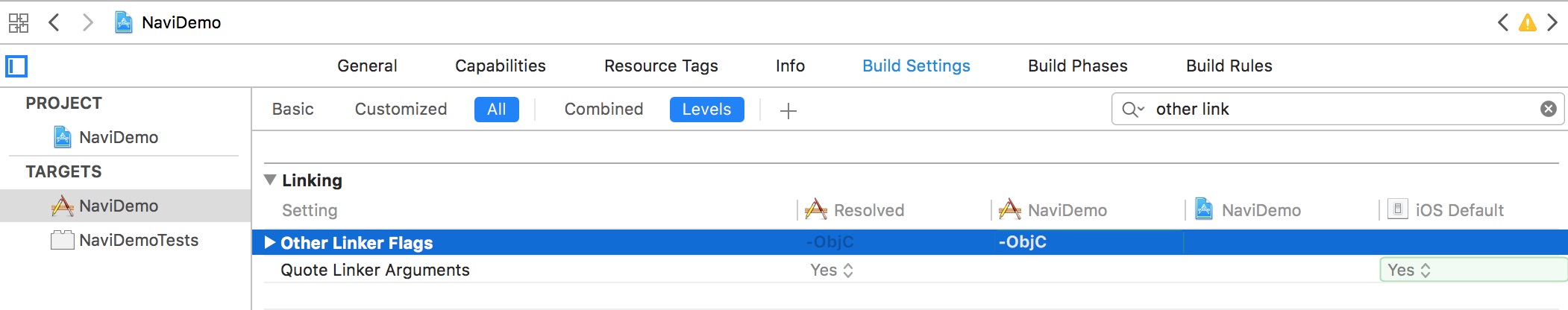Add a build setting with plus

tap(788, 111)
